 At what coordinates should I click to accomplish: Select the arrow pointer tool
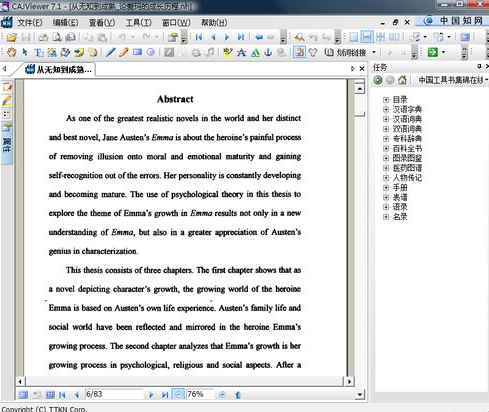(25, 53)
